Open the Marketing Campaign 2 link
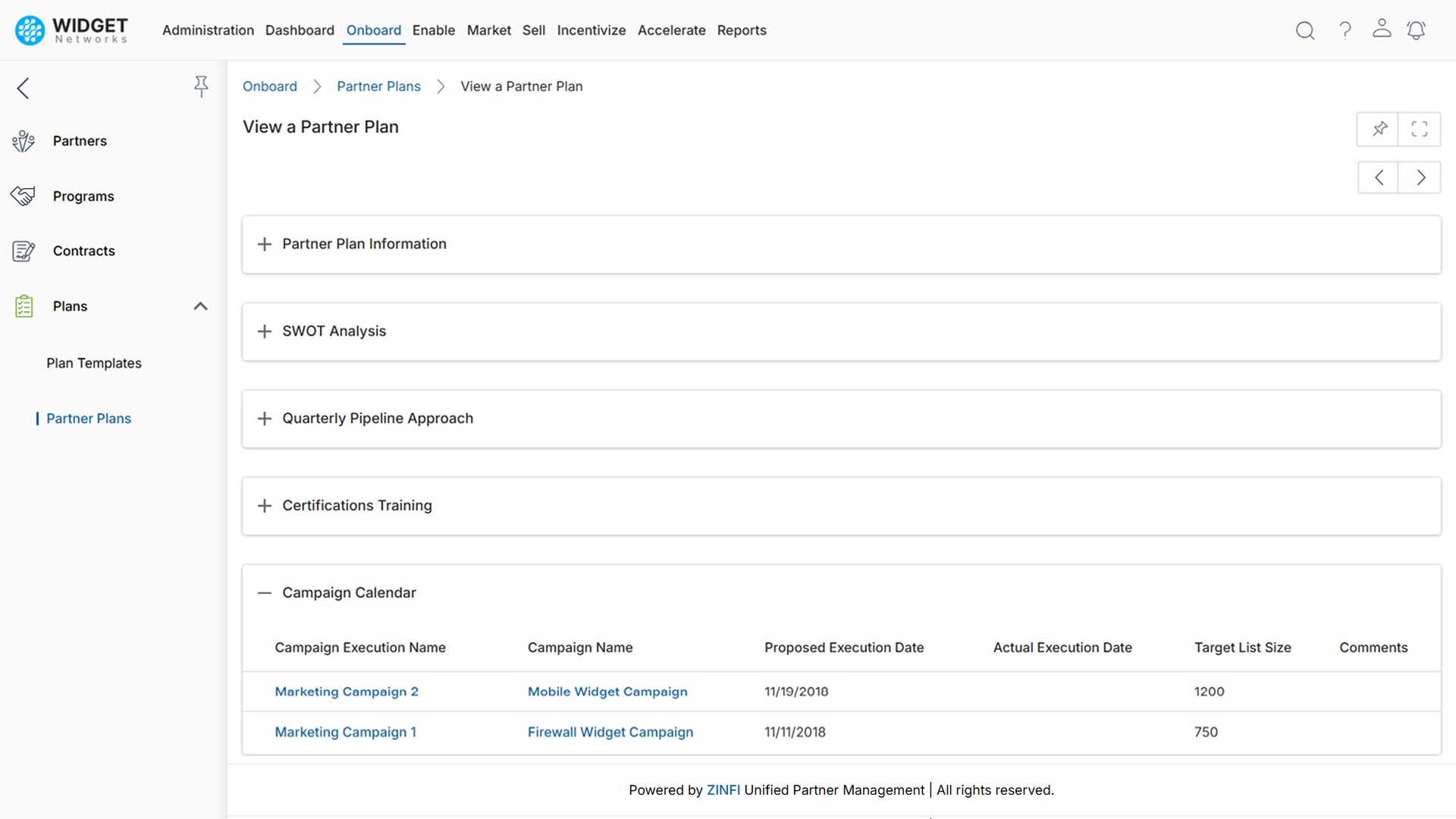The height and width of the screenshot is (819, 1456). tap(346, 692)
